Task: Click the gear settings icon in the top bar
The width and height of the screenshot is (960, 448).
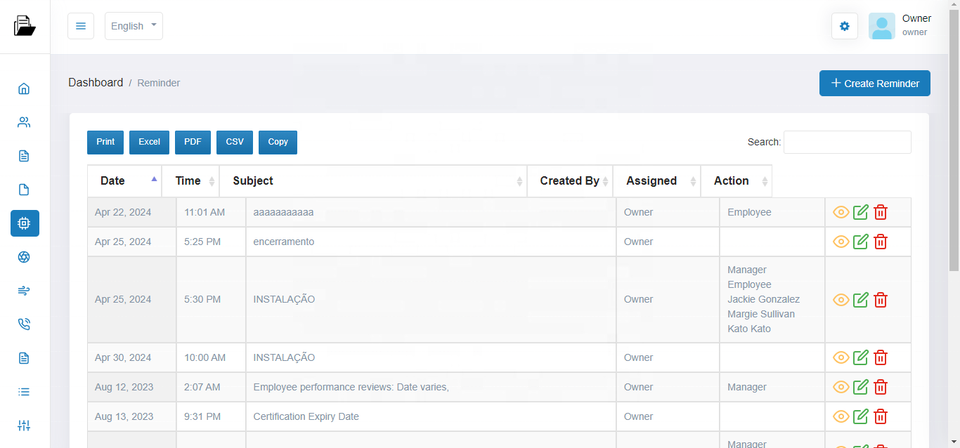Action: tap(844, 26)
